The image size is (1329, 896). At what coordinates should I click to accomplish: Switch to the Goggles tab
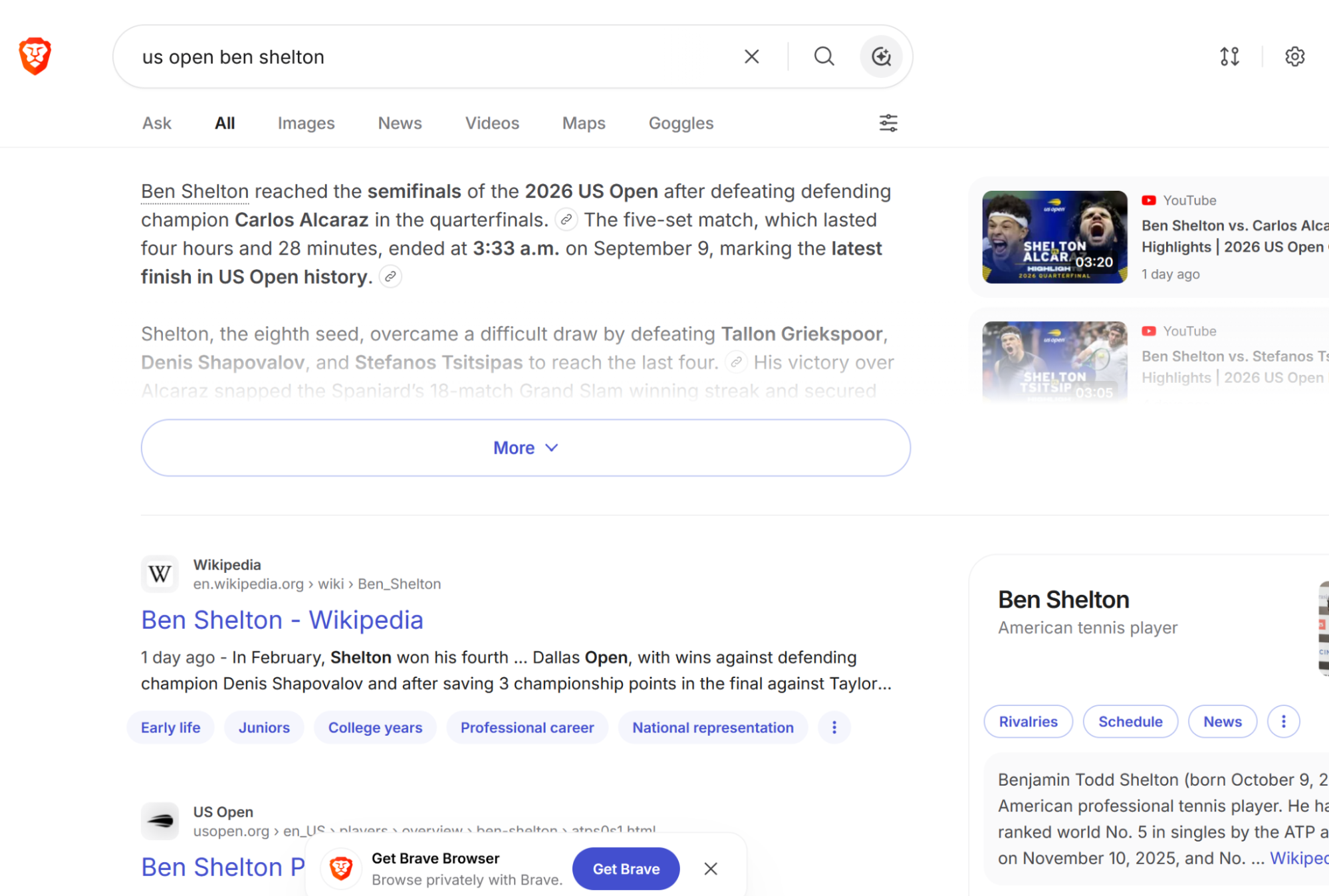681,123
